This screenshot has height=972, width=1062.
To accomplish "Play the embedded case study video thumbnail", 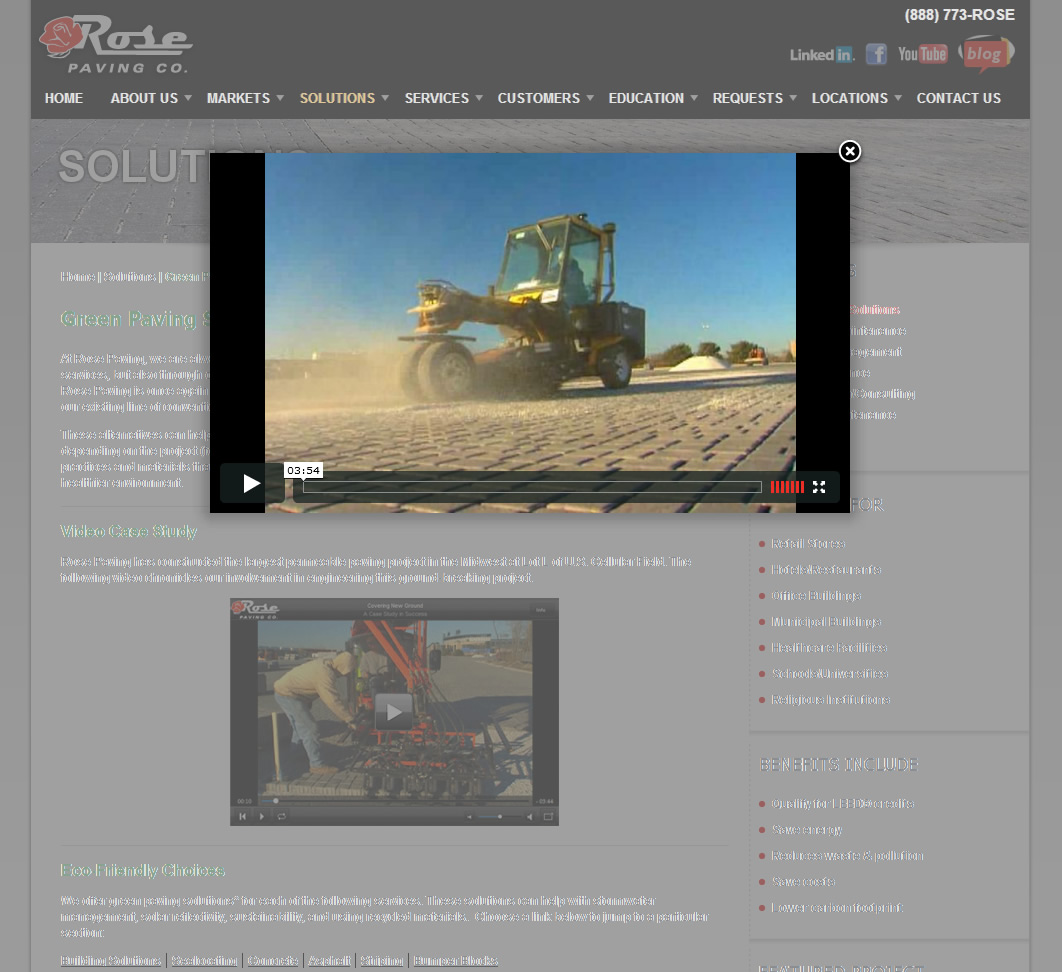I will pos(394,712).
